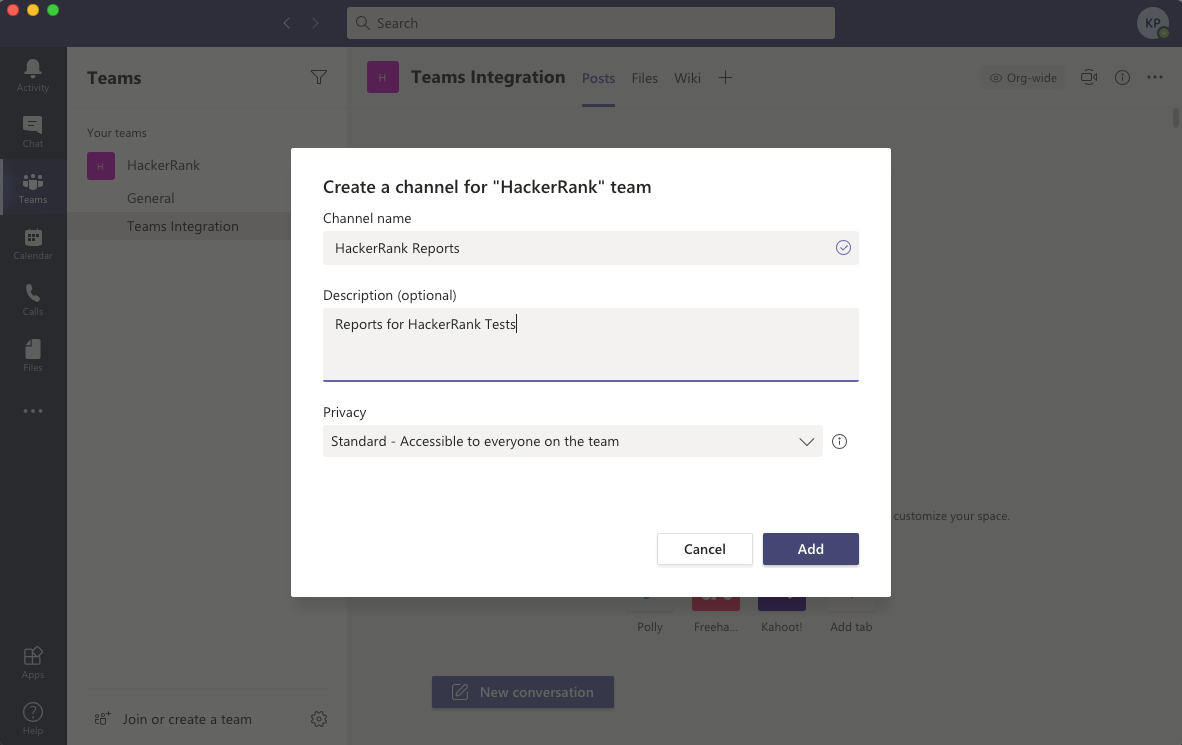The height and width of the screenshot is (745, 1182).
Task: Show more apps via the sidebar ellipsis
Action: (x=32, y=411)
